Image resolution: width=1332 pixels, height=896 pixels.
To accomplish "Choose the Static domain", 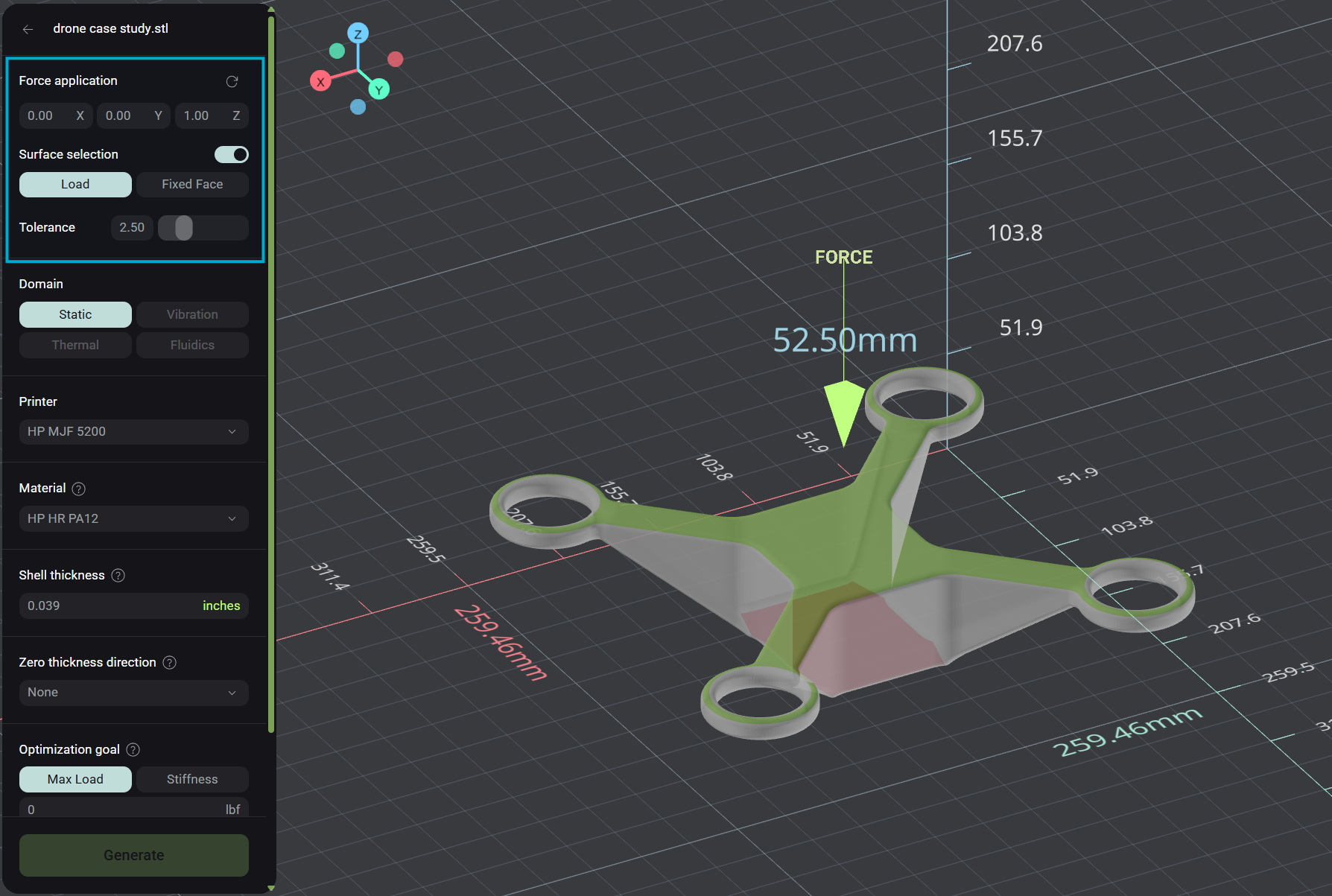I will tap(75, 315).
